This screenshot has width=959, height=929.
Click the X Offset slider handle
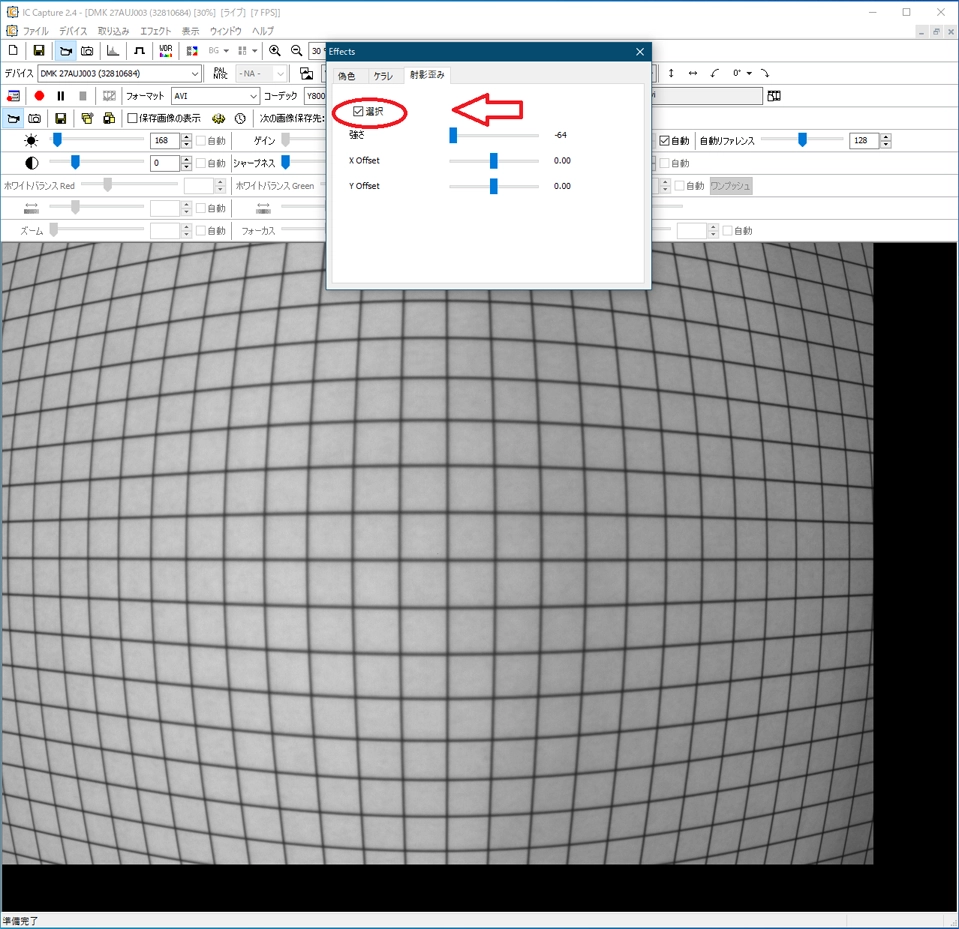494,161
